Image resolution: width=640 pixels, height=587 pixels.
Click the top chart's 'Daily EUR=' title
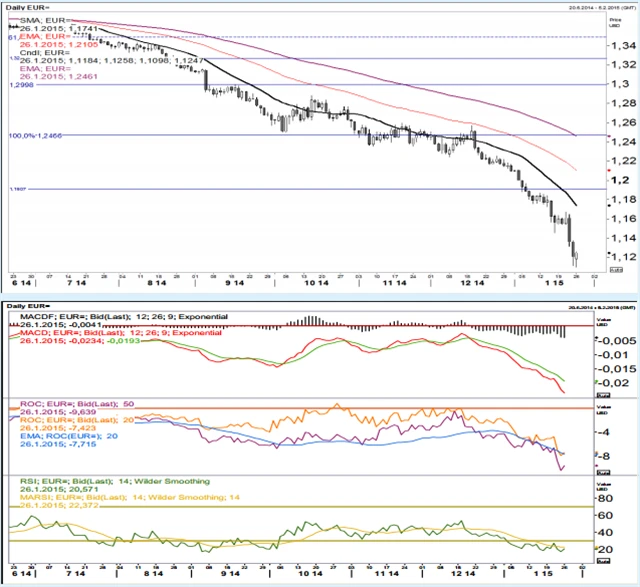[26, 7]
